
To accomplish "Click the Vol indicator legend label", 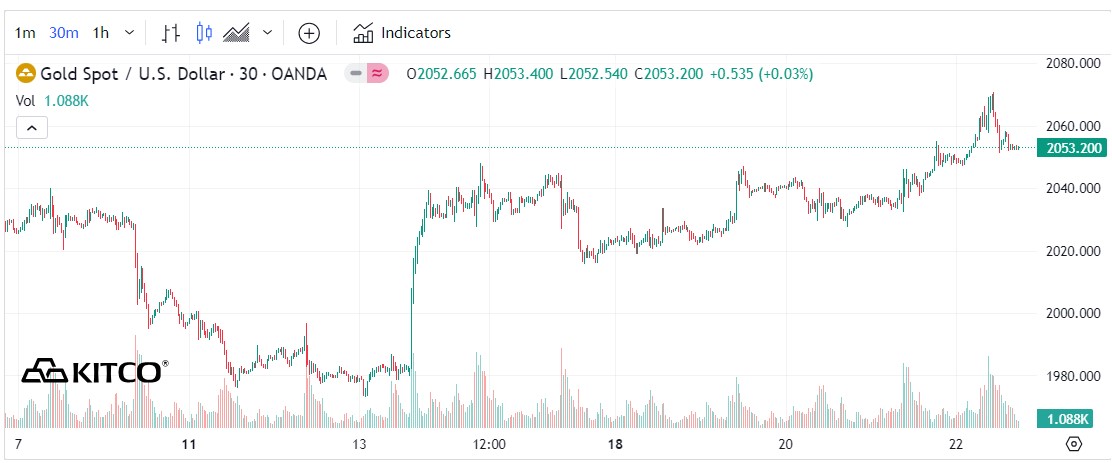I will 26,100.
